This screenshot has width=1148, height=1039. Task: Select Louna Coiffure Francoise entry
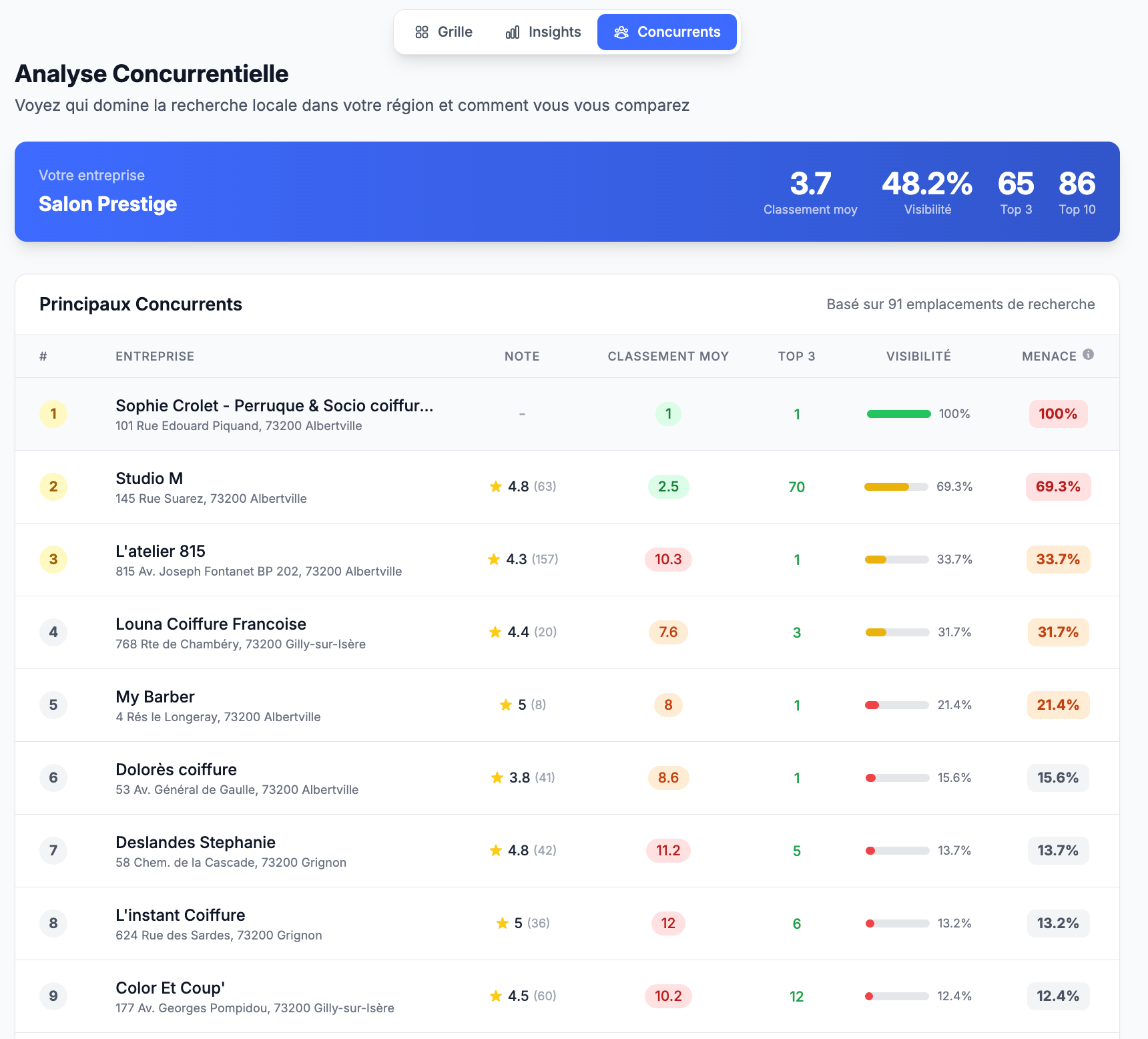(567, 632)
